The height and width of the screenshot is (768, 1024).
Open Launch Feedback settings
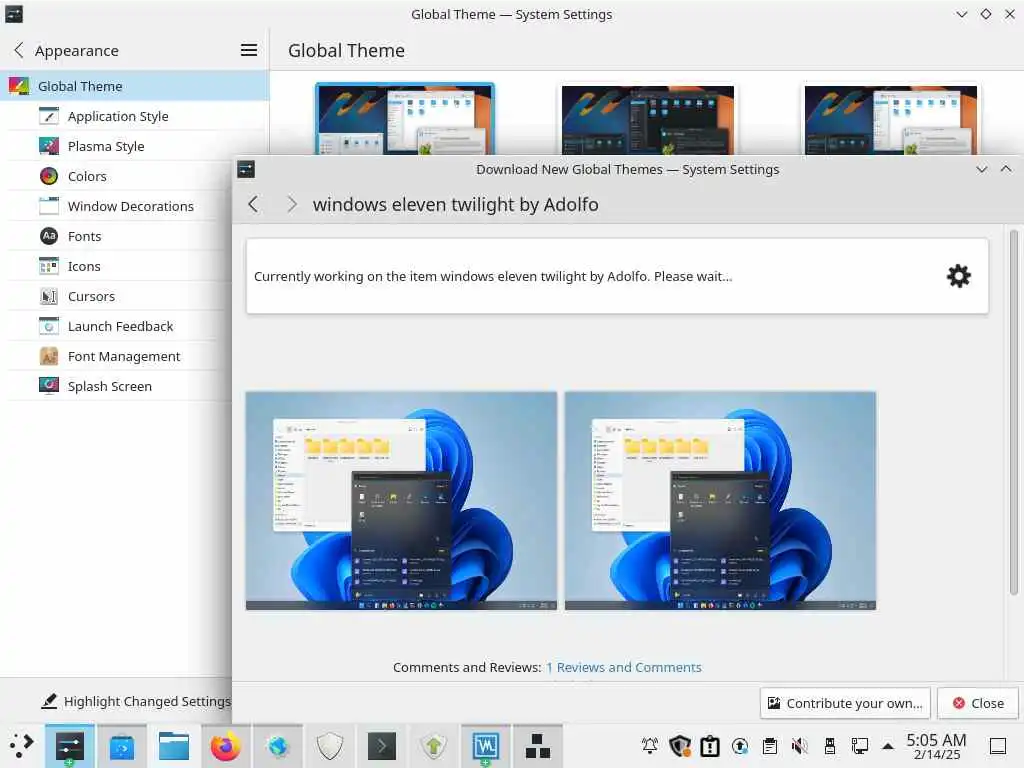[x=120, y=327]
